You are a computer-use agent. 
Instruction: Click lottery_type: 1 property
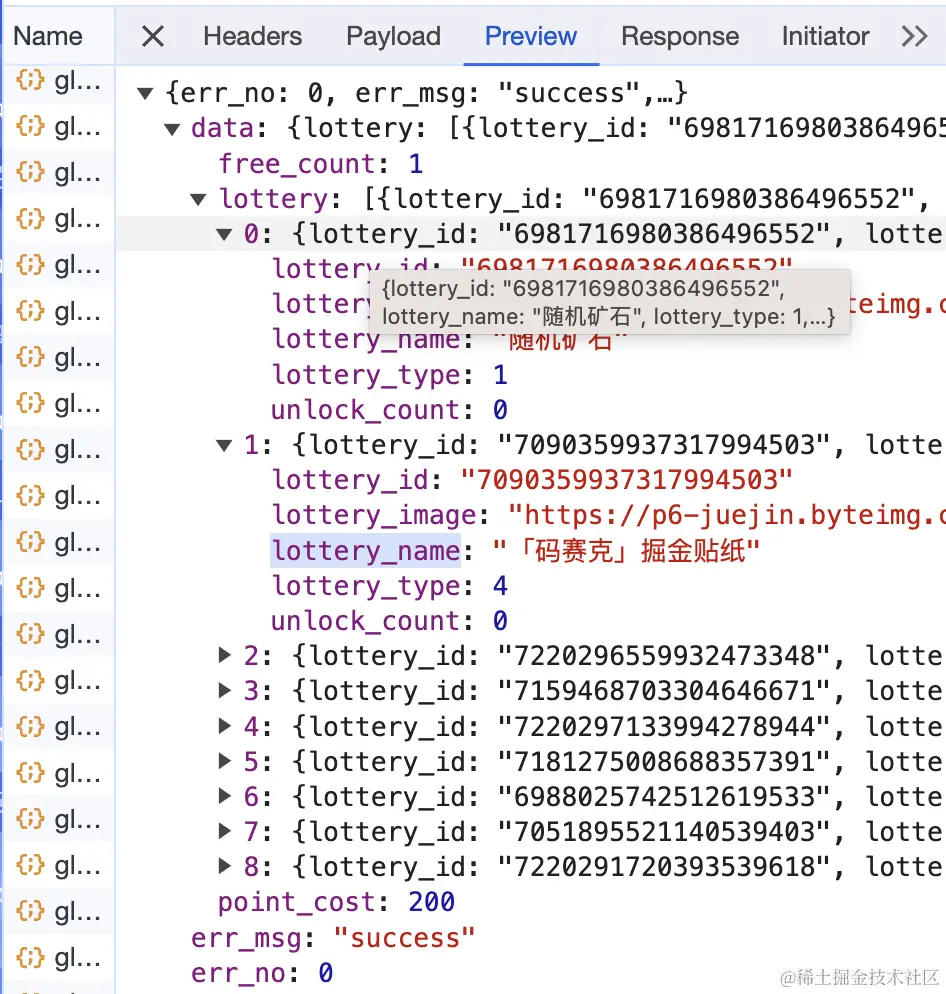tap(389, 375)
